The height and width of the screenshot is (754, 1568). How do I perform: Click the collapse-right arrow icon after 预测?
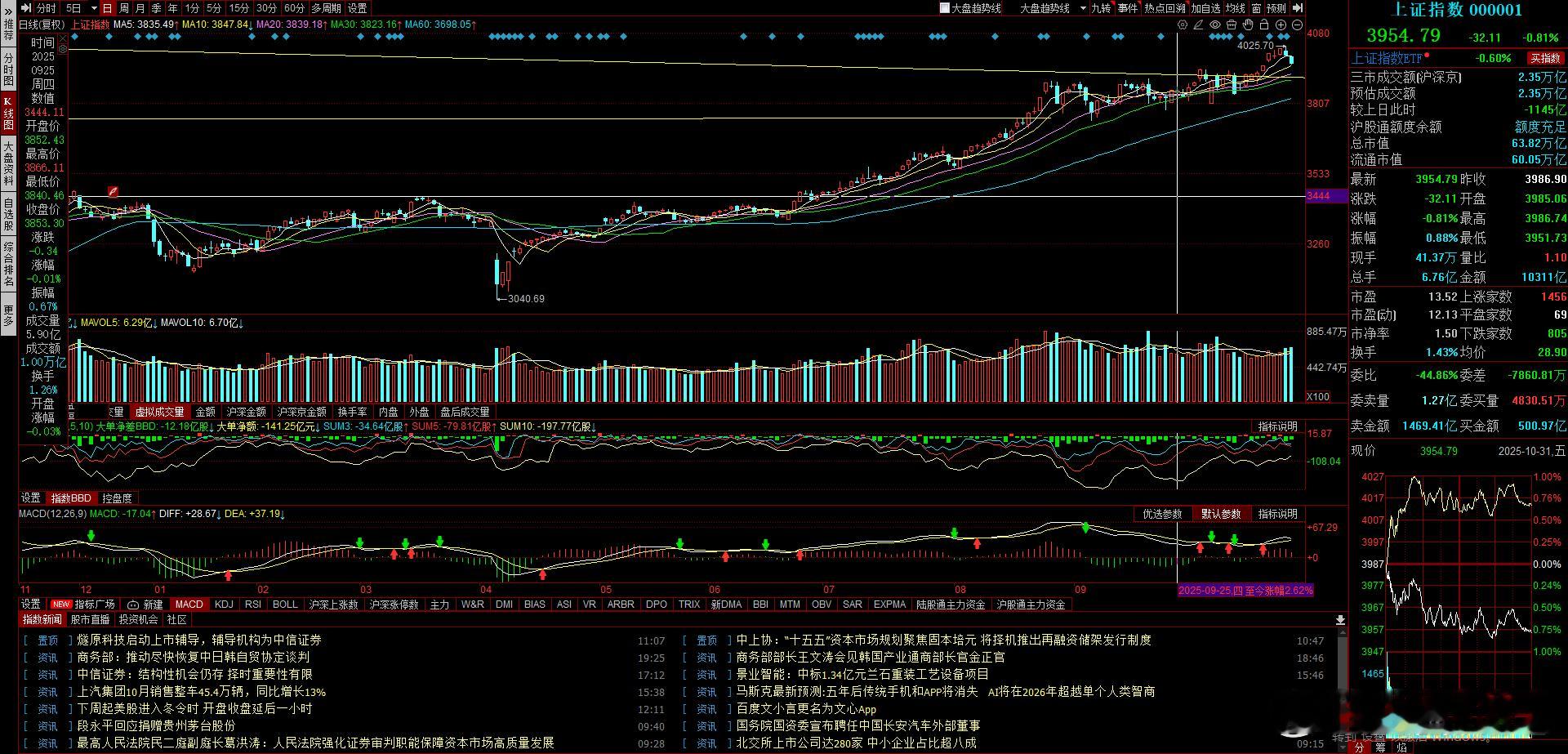pos(1297,8)
